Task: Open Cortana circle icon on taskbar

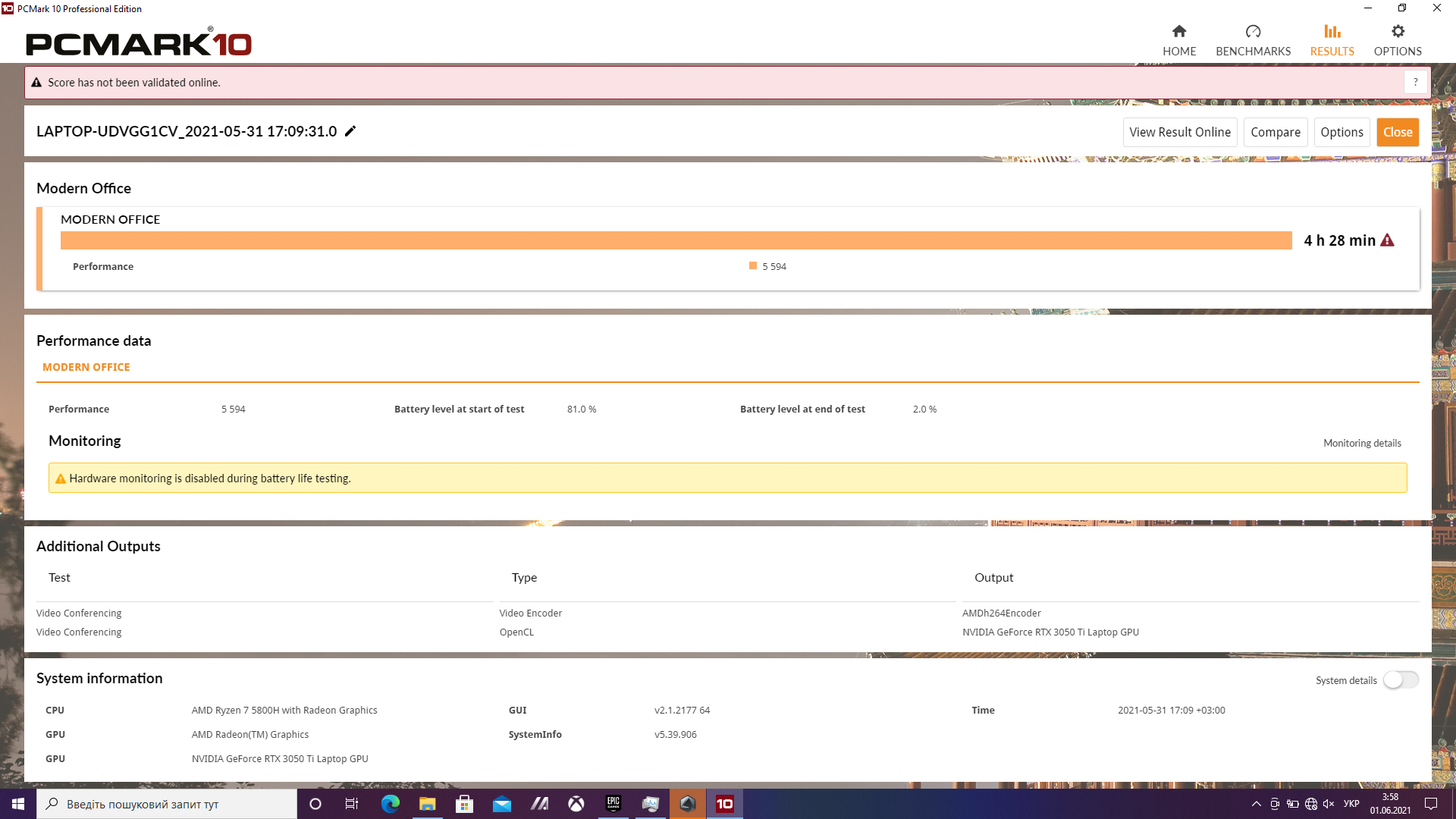Action: click(x=315, y=804)
